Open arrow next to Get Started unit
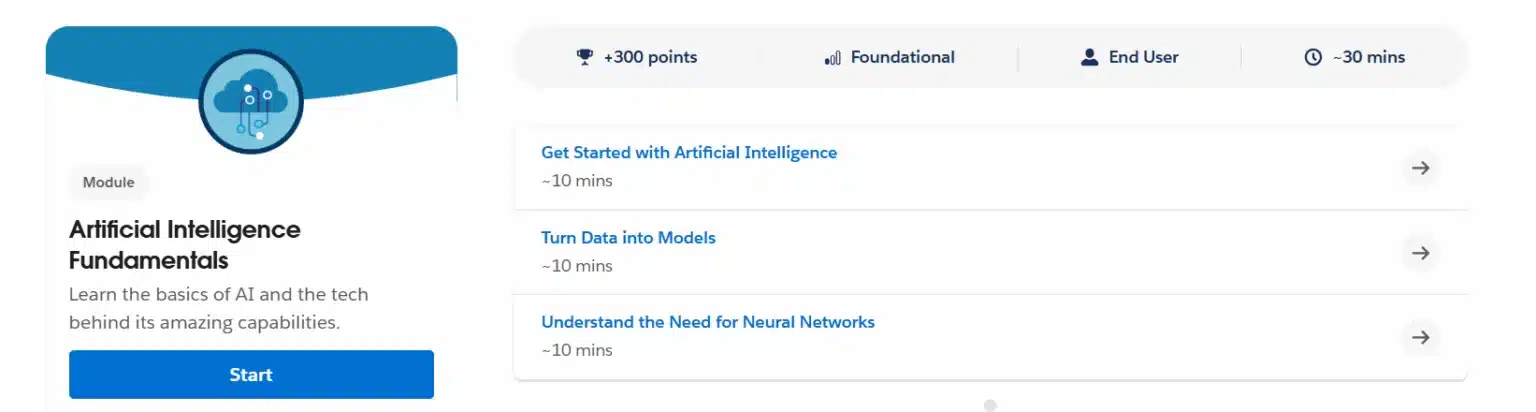This screenshot has width=1536, height=412. pyautogui.click(x=1420, y=168)
